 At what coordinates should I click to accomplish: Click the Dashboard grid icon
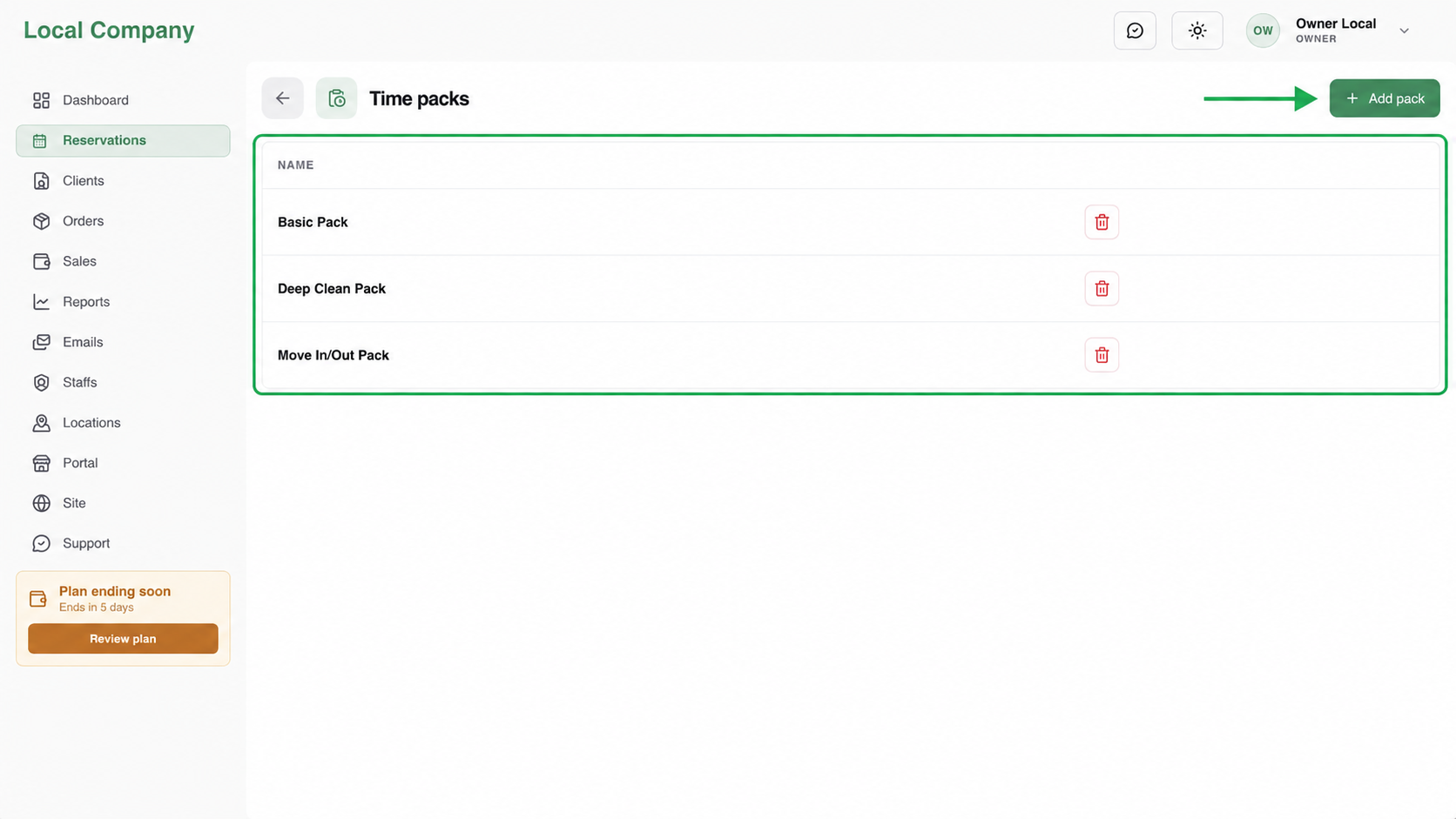(x=41, y=100)
